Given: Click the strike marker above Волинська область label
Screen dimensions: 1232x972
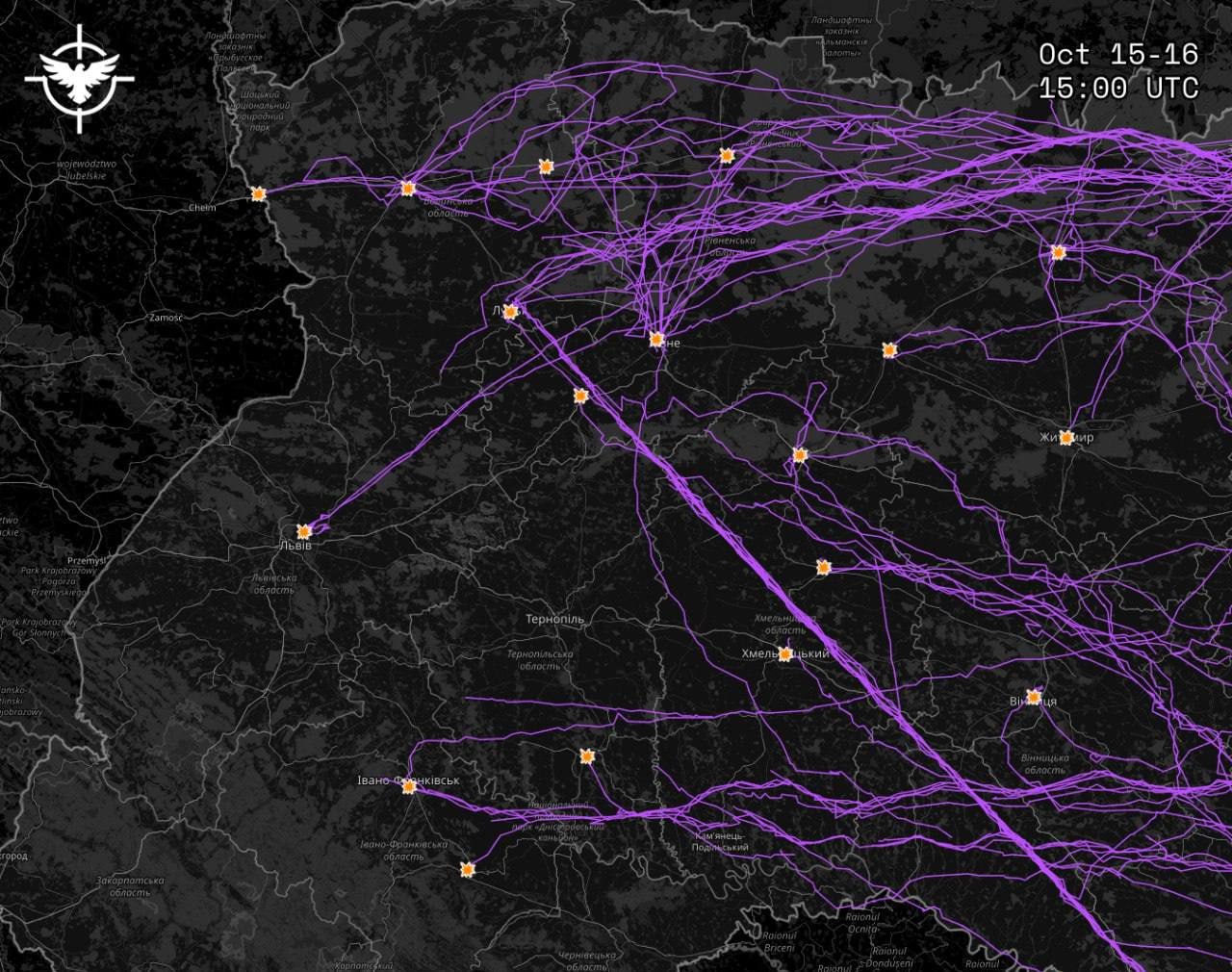Looking at the screenshot, I should coord(407,189).
